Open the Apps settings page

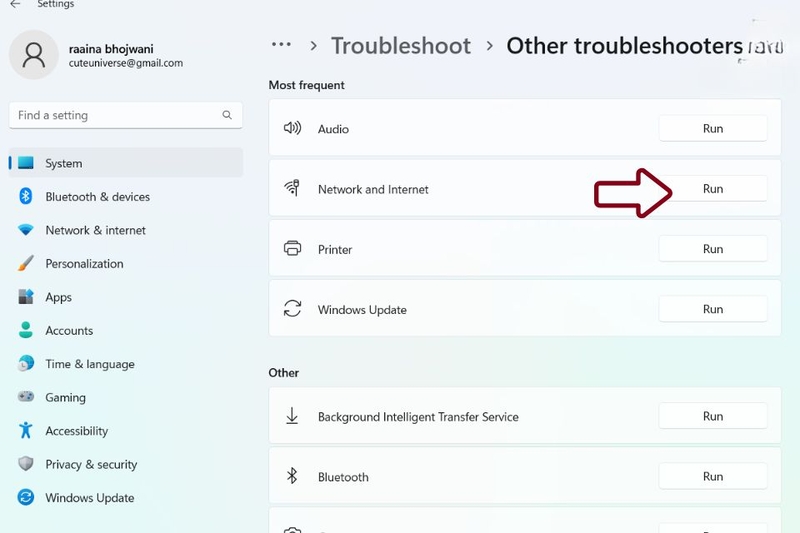click(x=126, y=297)
